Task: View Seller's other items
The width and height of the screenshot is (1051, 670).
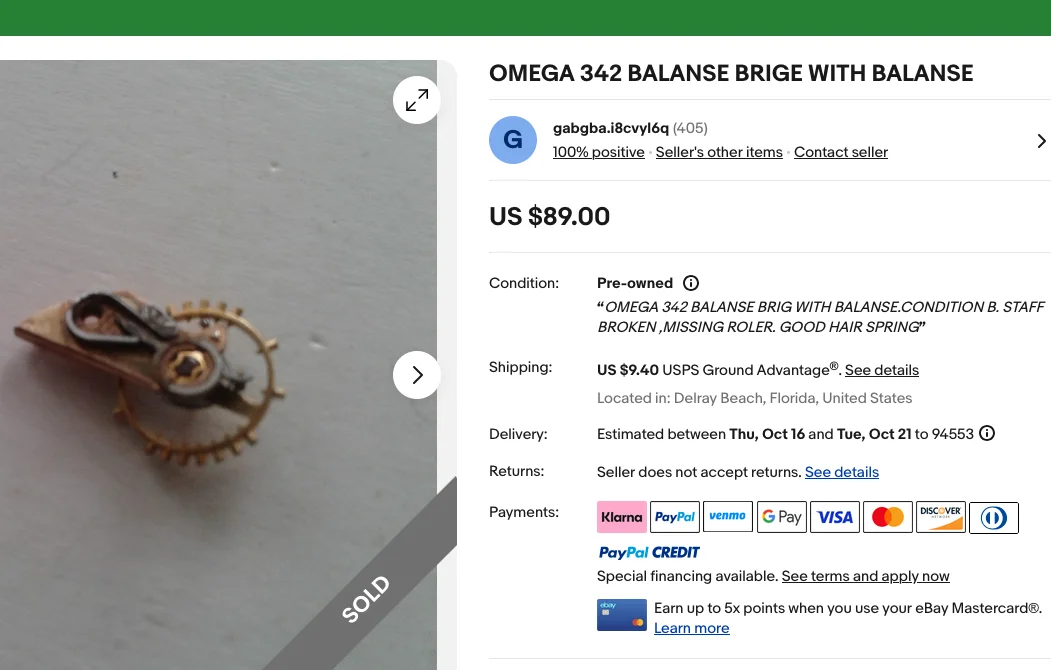Action: click(x=719, y=152)
